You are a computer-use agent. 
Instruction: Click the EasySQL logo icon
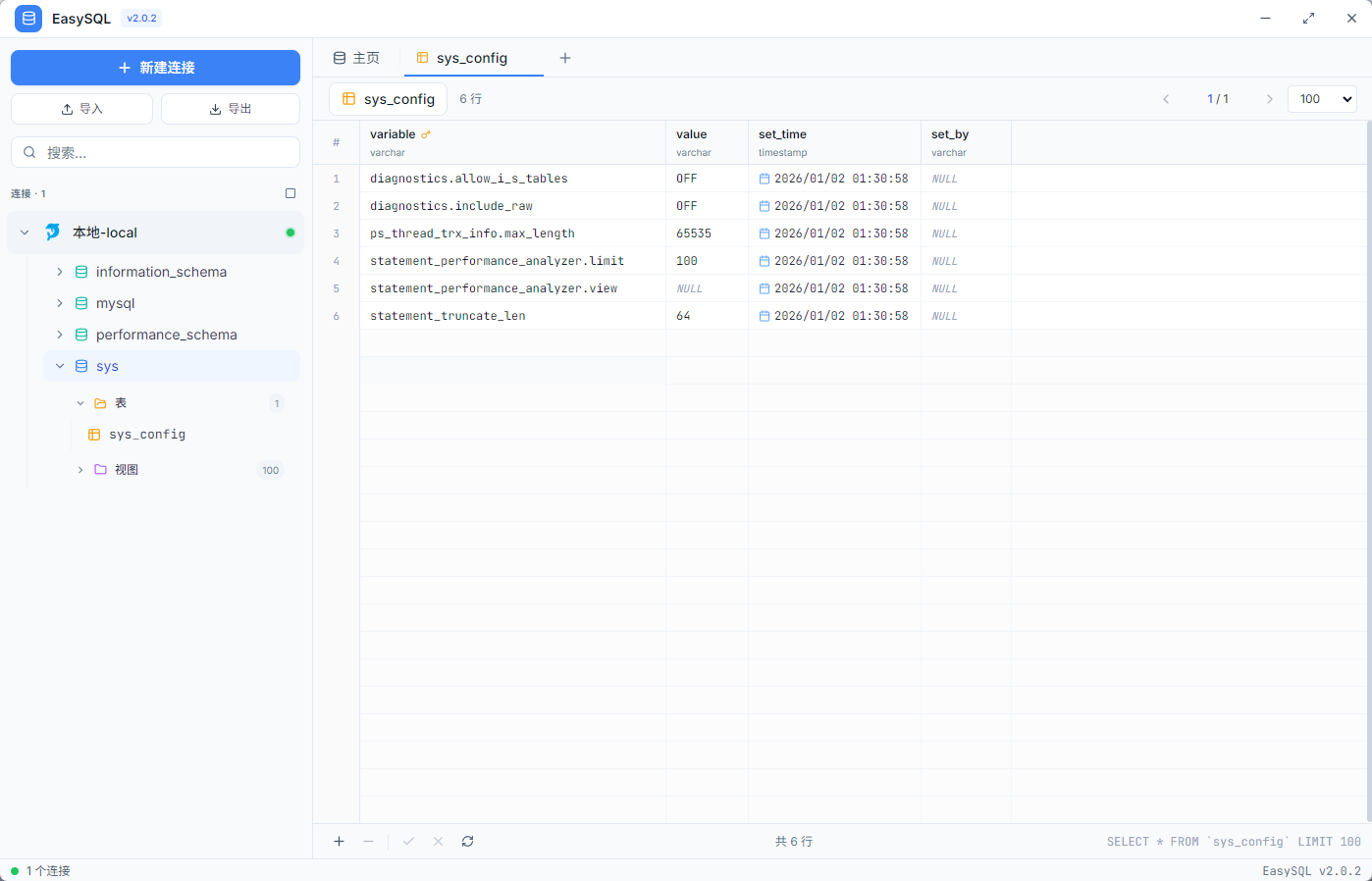pos(28,19)
